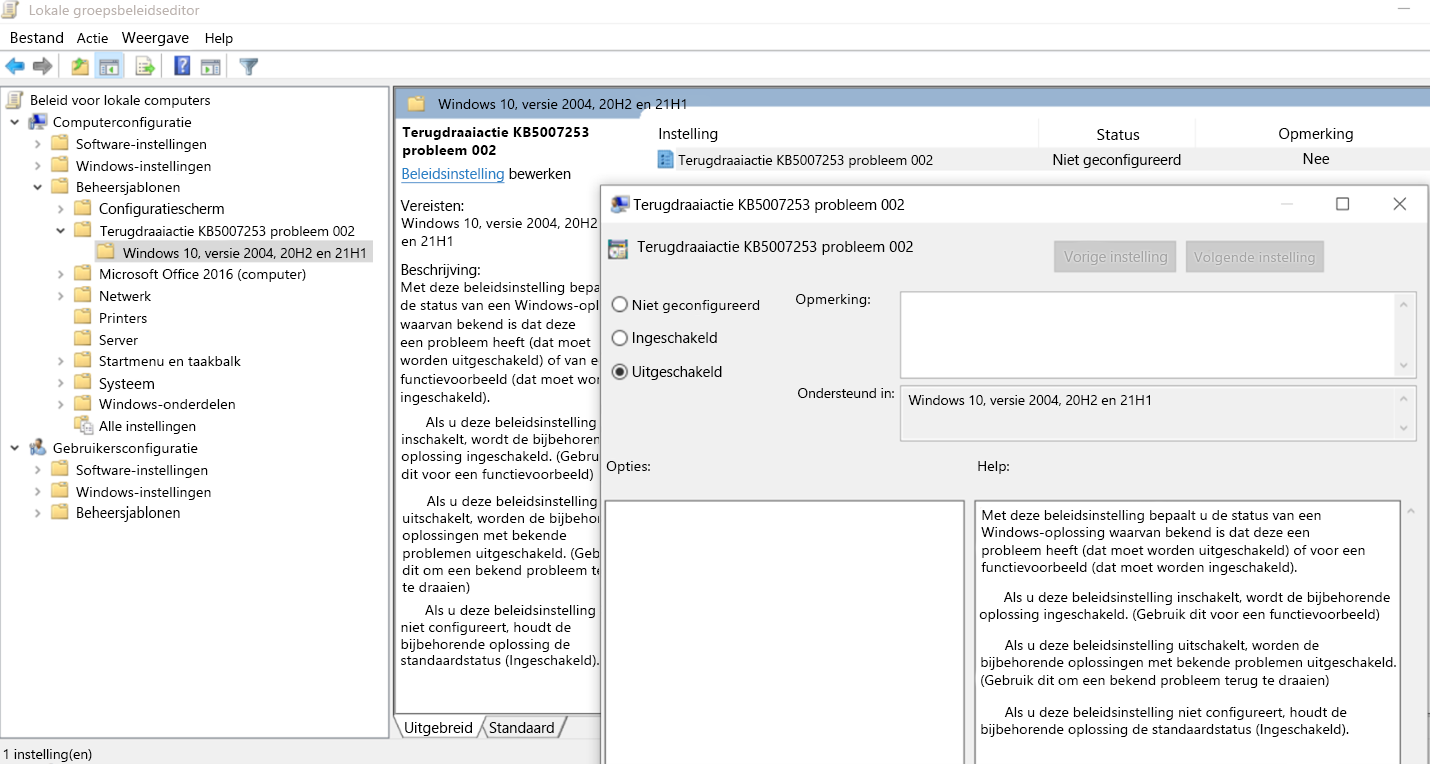This screenshot has width=1430, height=764.
Task: Expand Software-instellingen under Computerconfiguratie
Action: coord(38,144)
